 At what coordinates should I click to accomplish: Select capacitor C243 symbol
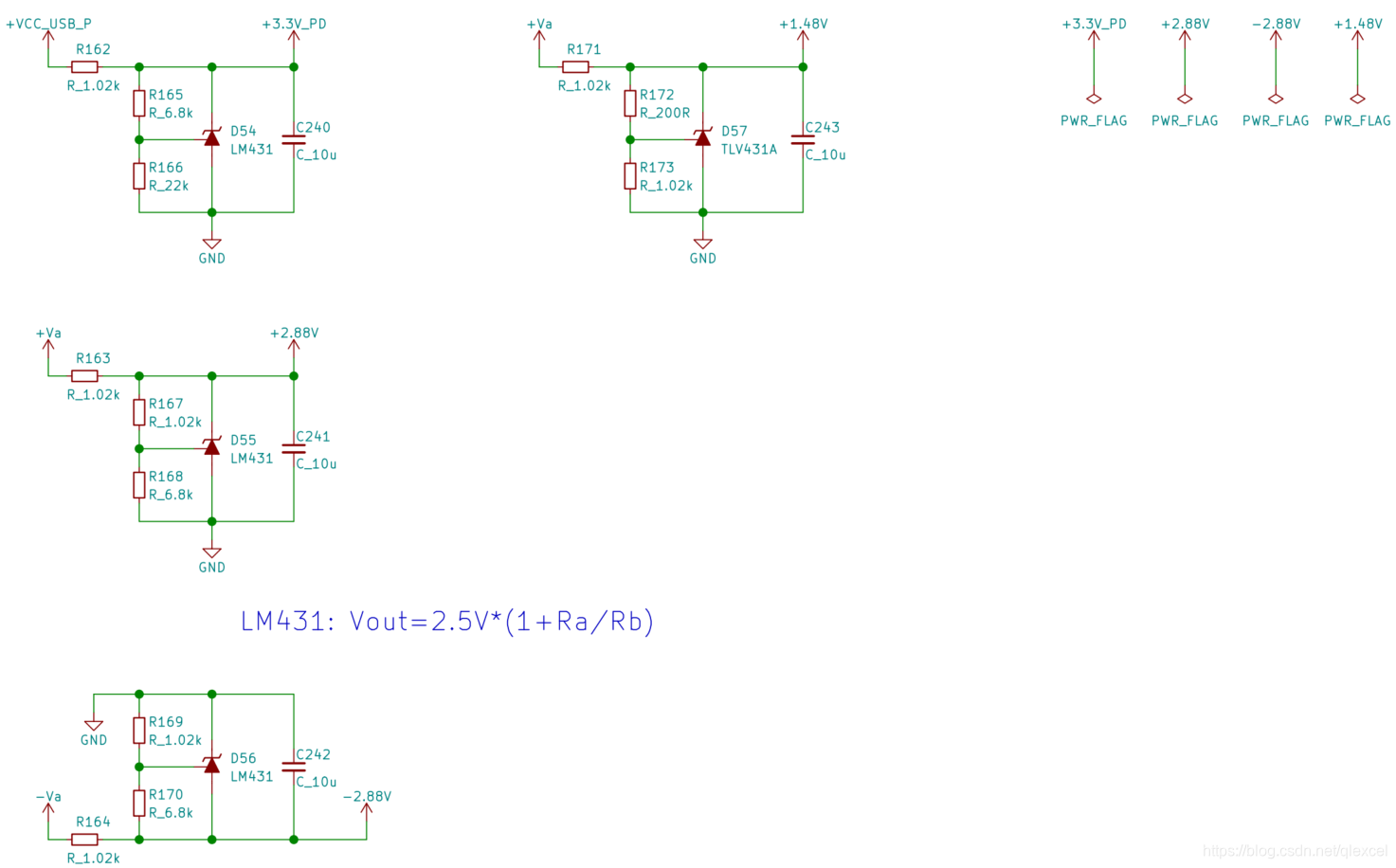(803, 140)
